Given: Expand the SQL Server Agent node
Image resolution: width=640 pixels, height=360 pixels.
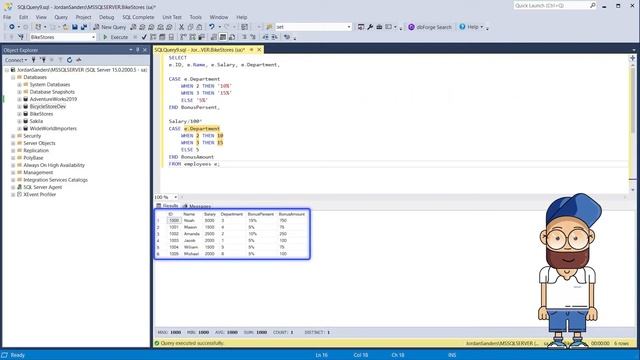Looking at the screenshot, I should [13, 187].
